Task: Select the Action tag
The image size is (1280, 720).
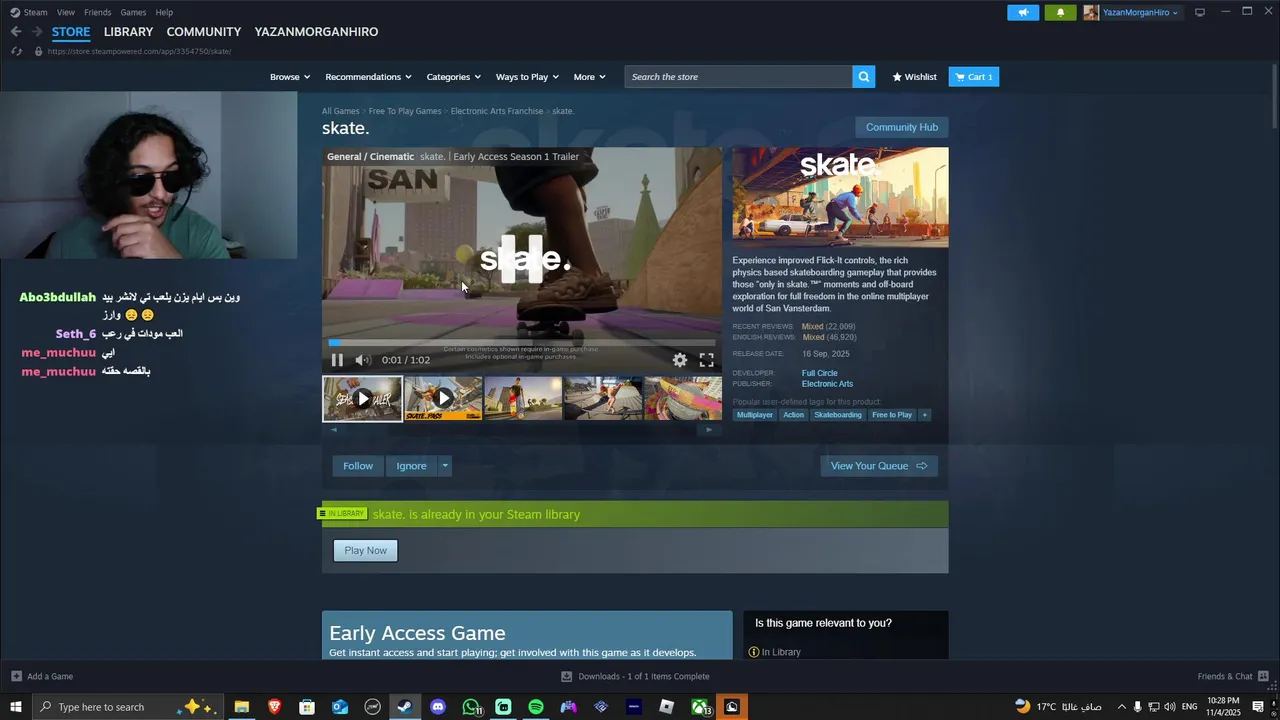Action: pyautogui.click(x=793, y=415)
